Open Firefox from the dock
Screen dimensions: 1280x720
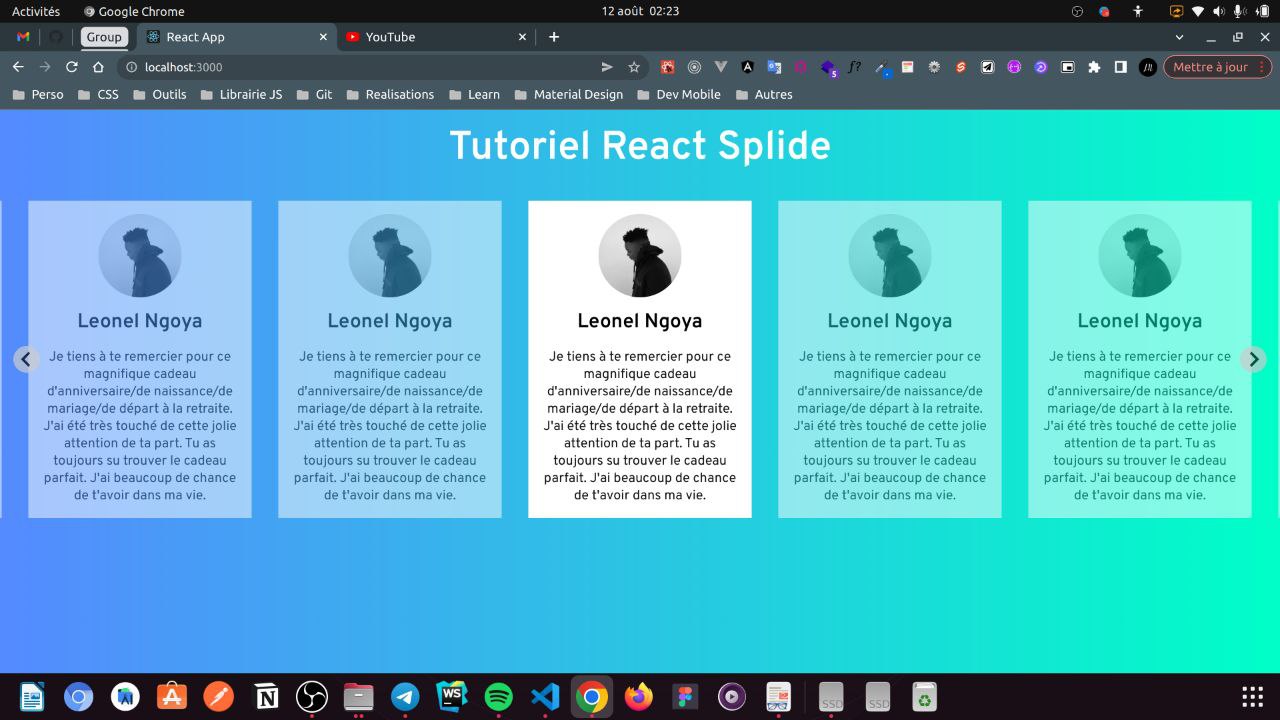click(x=638, y=697)
